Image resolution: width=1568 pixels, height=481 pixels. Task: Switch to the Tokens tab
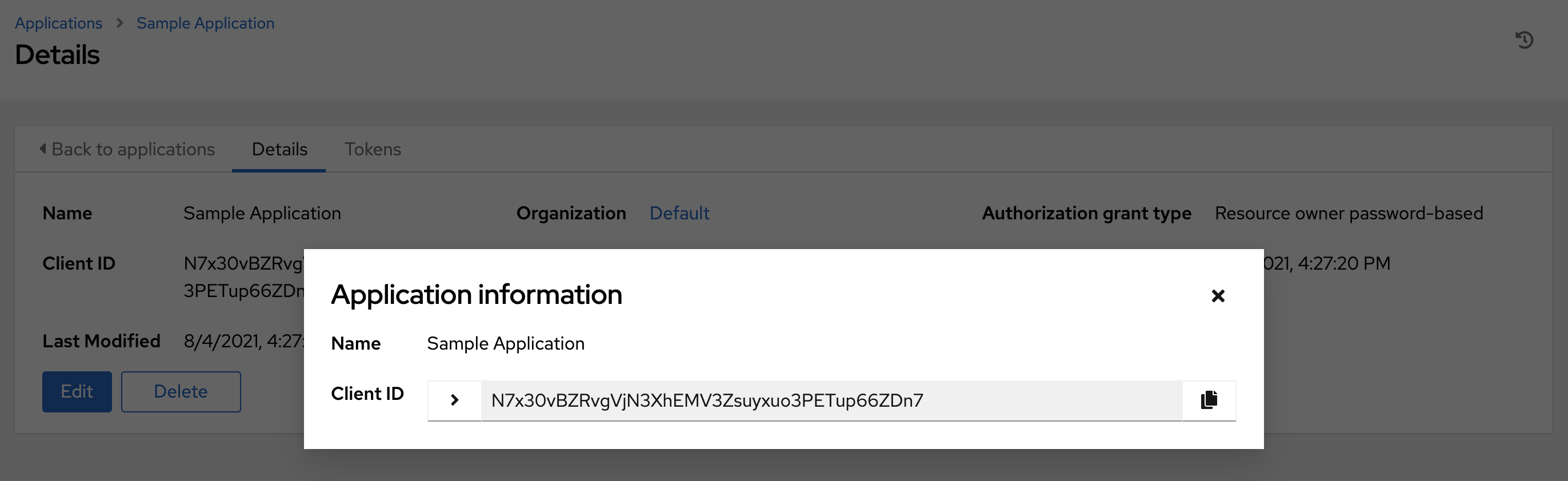pyautogui.click(x=373, y=149)
